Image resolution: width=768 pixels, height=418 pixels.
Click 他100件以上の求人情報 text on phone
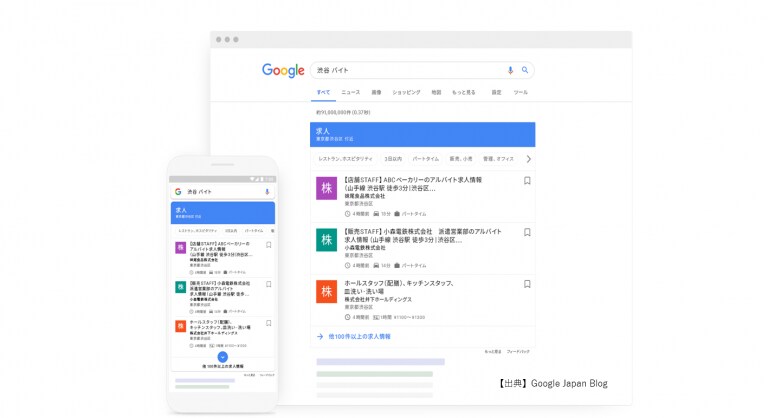click(223, 366)
